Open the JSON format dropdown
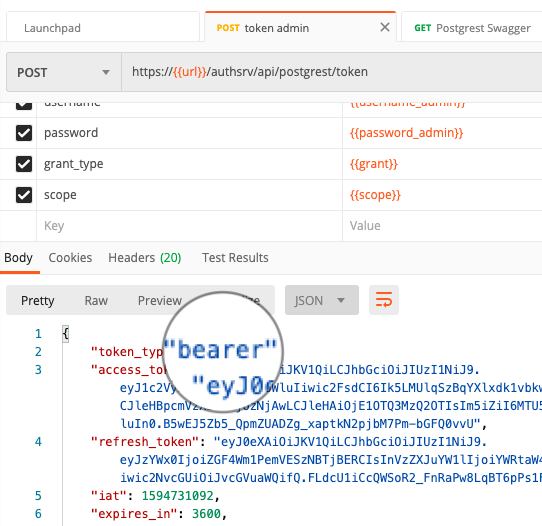The image size is (542, 526). pos(321,300)
